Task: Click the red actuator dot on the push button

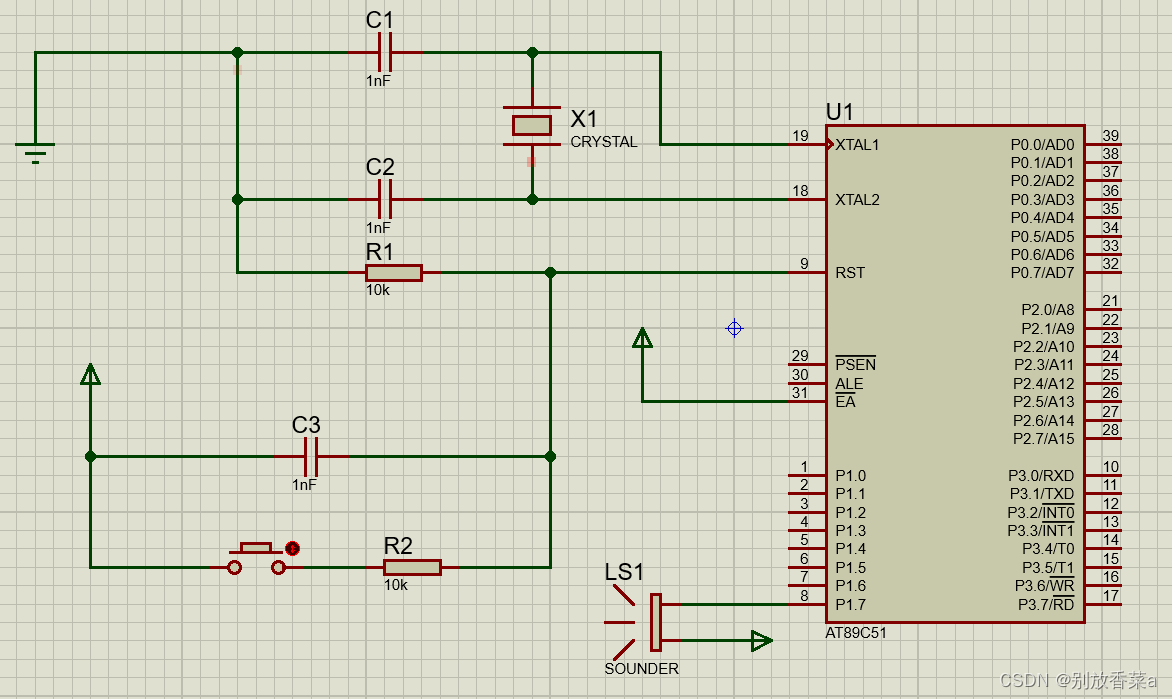Action: coord(292,549)
